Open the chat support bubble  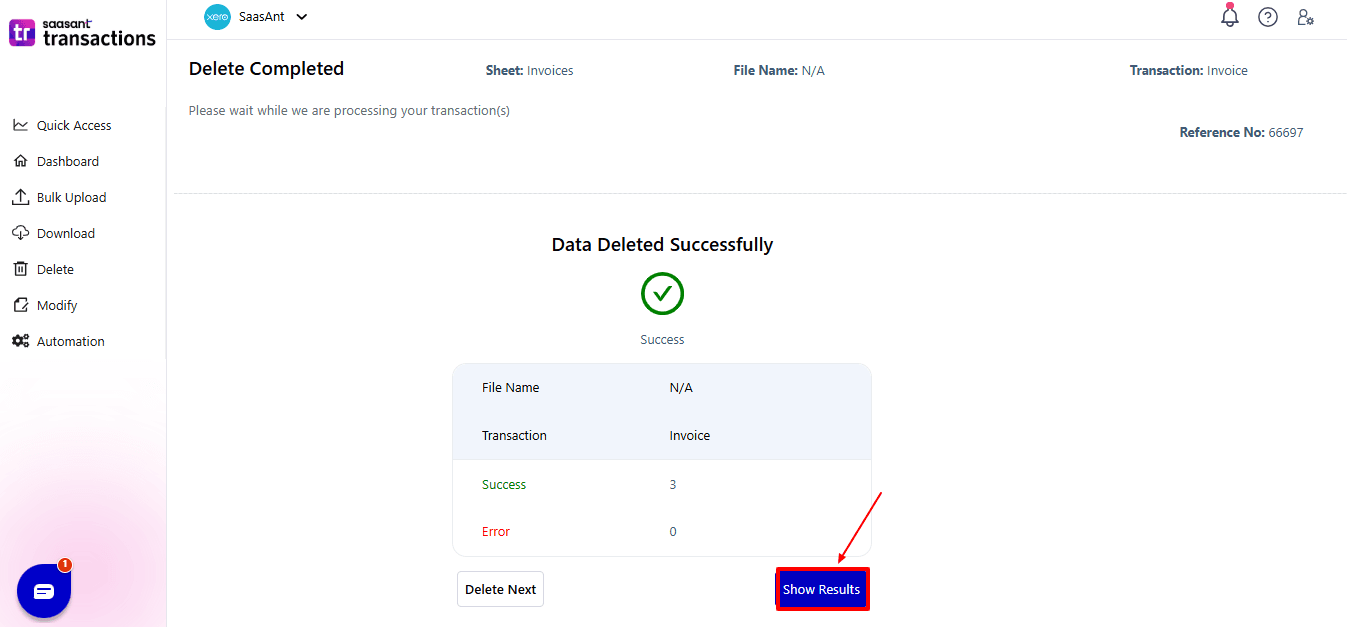pos(44,591)
